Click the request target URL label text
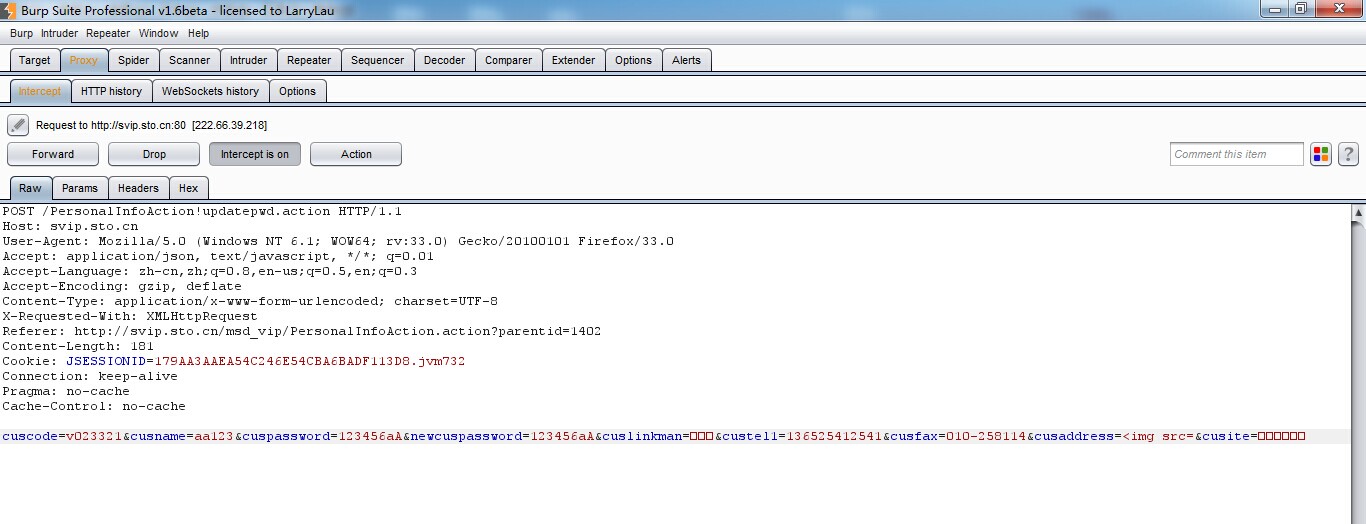Screen dimensions: 1366x524 click(151, 125)
